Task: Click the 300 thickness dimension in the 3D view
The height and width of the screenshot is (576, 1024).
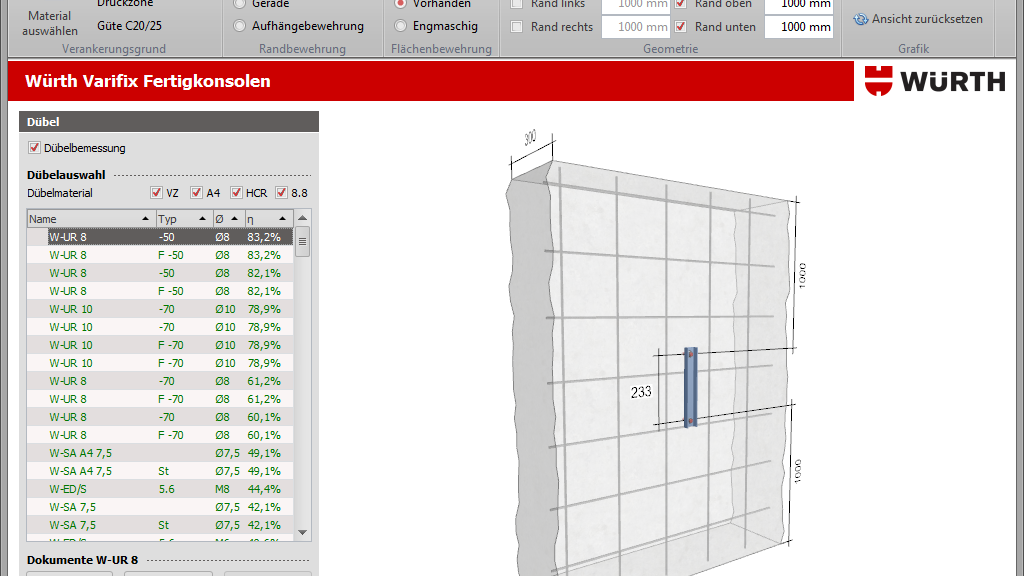Action: click(x=530, y=138)
